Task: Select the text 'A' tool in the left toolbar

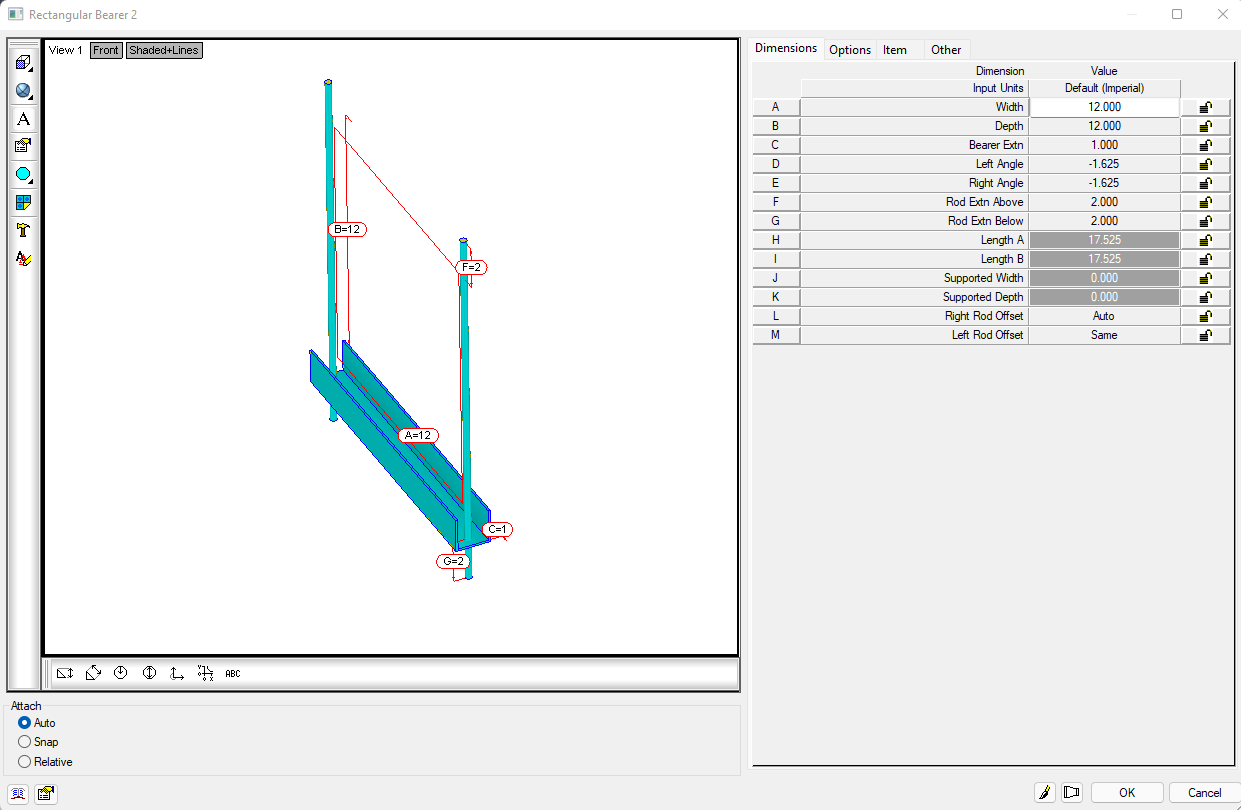Action: click(22, 119)
